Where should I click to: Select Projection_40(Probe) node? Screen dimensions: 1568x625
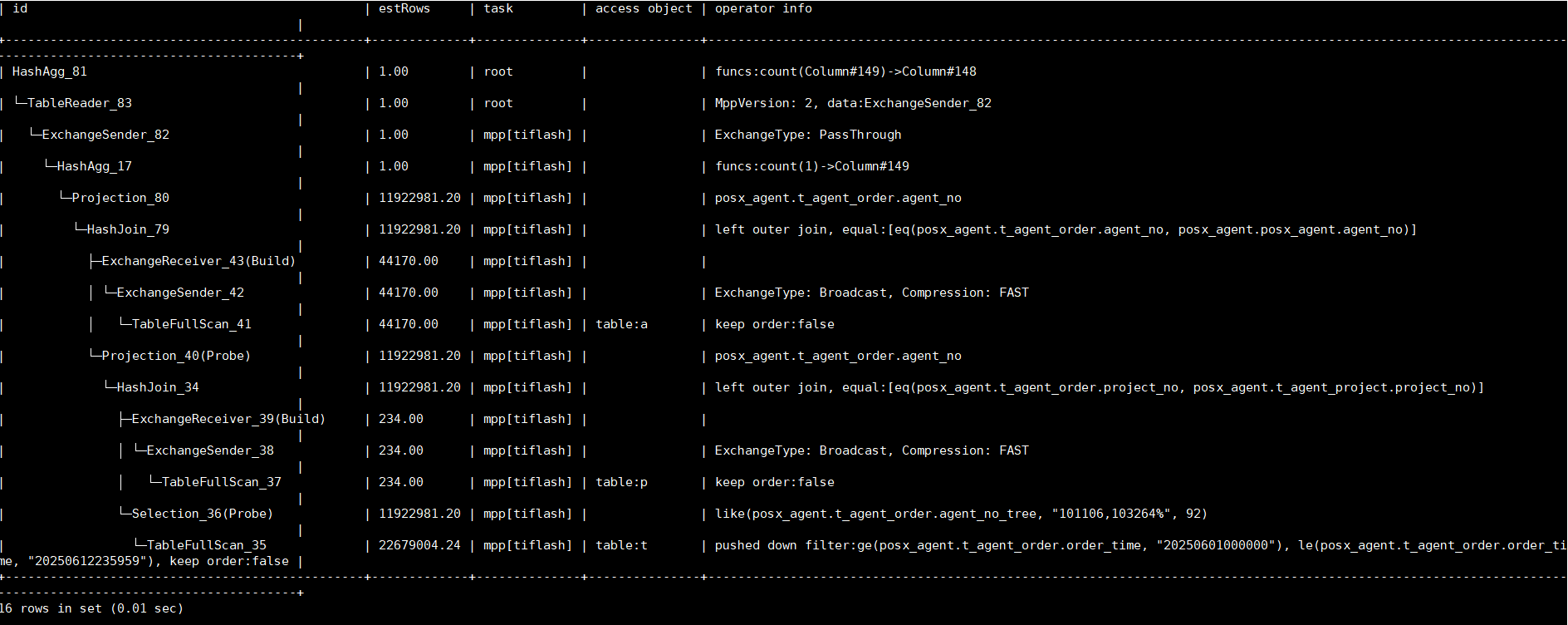[176, 356]
